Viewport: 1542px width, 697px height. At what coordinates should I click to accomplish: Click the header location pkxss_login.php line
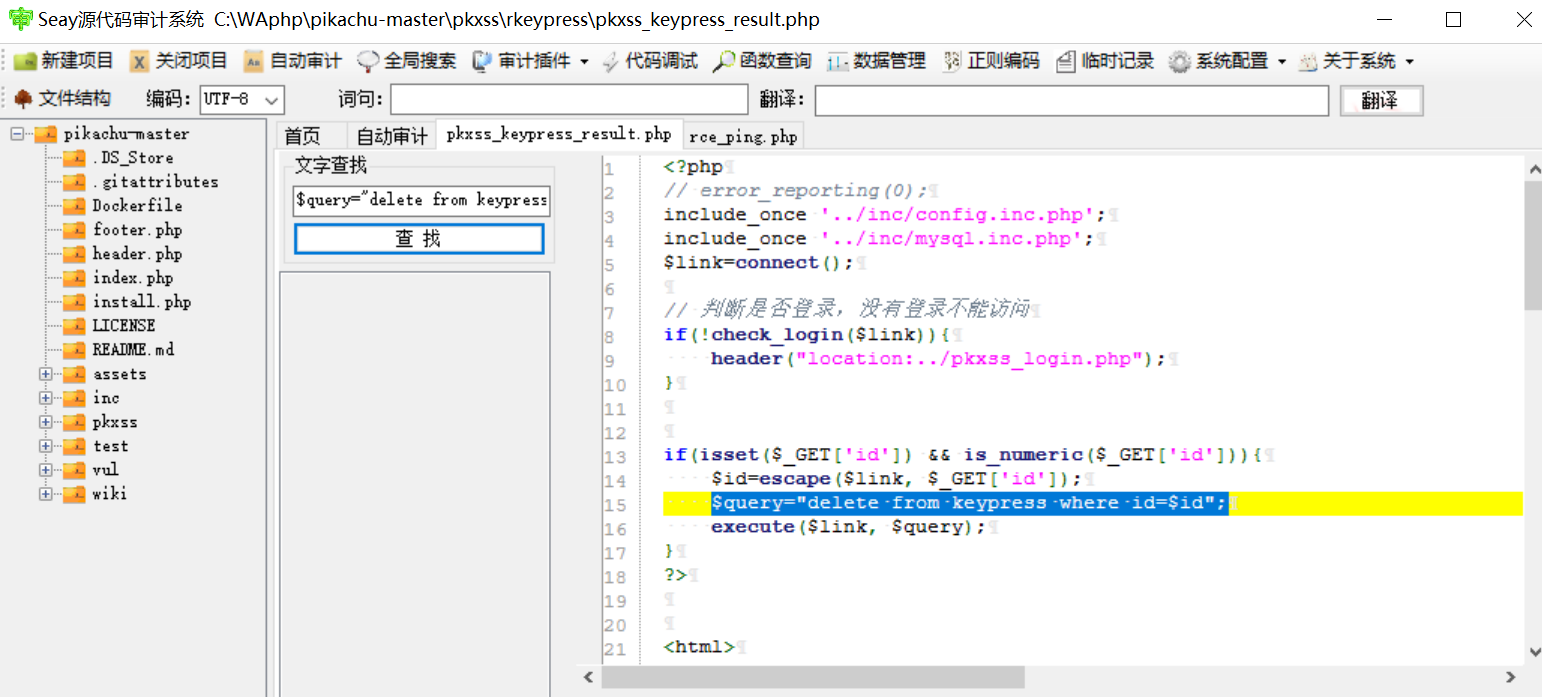(x=938, y=359)
